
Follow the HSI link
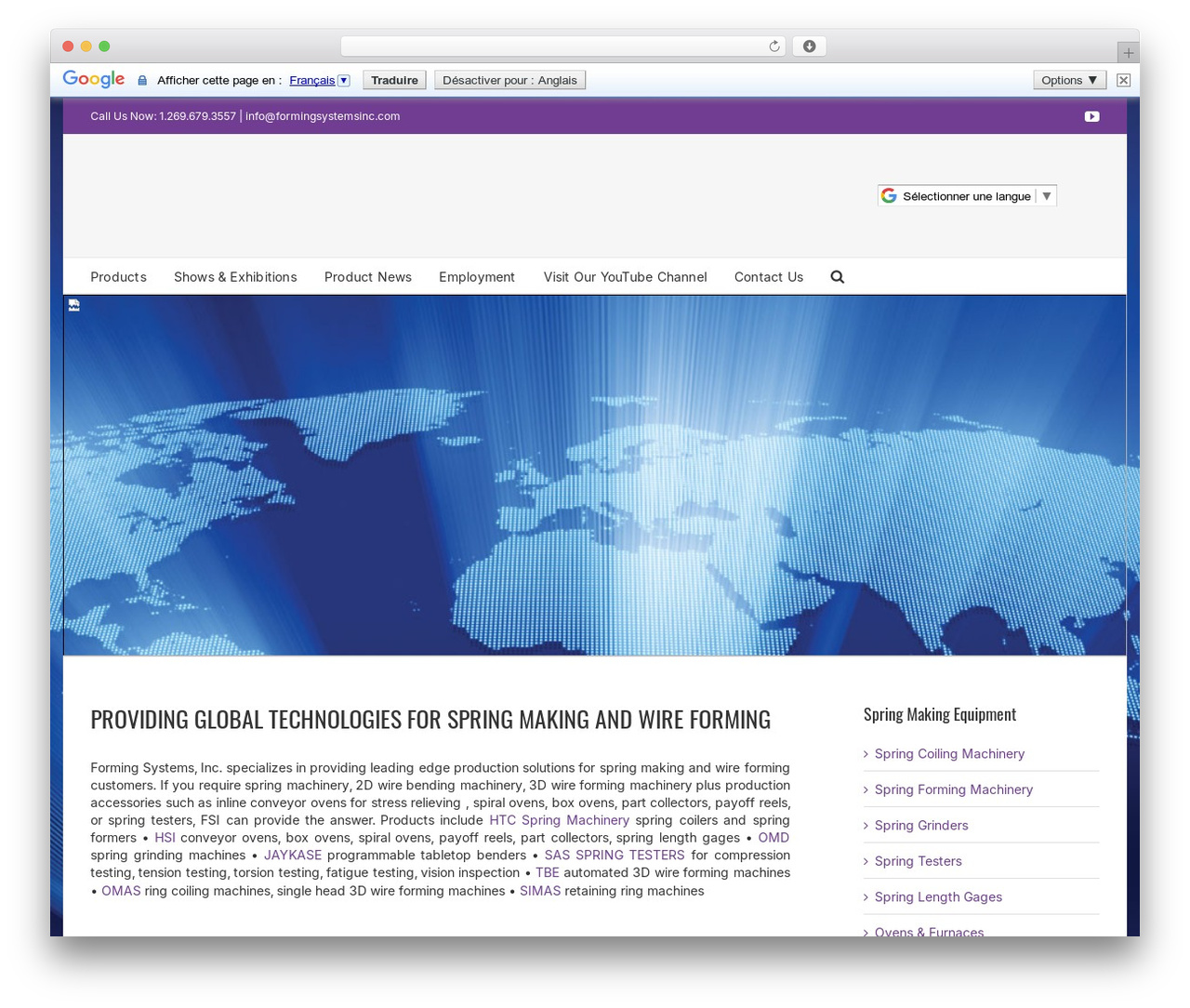165,838
